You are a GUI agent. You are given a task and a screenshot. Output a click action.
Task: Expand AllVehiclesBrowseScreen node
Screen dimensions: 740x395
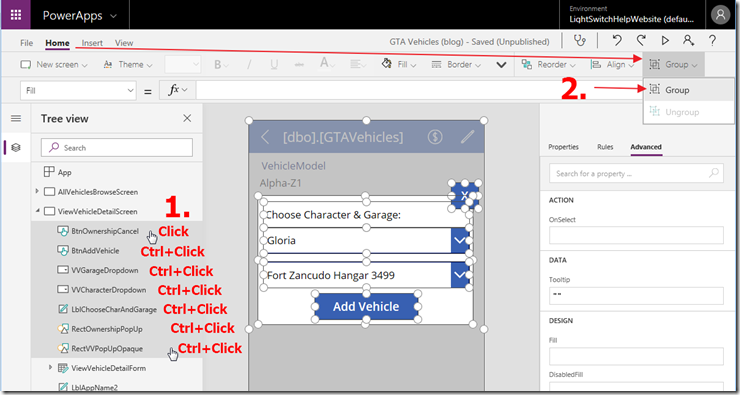pos(37,192)
